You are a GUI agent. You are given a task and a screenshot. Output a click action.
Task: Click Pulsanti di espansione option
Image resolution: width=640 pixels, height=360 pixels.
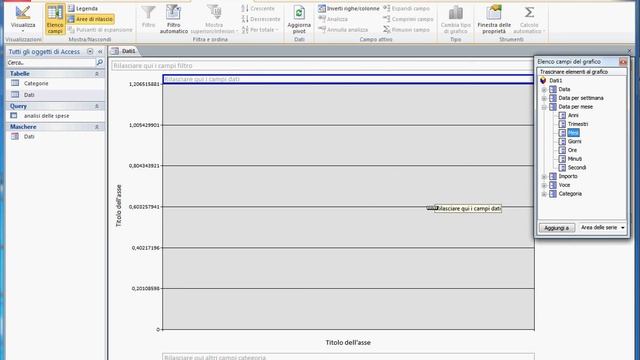tap(100, 30)
